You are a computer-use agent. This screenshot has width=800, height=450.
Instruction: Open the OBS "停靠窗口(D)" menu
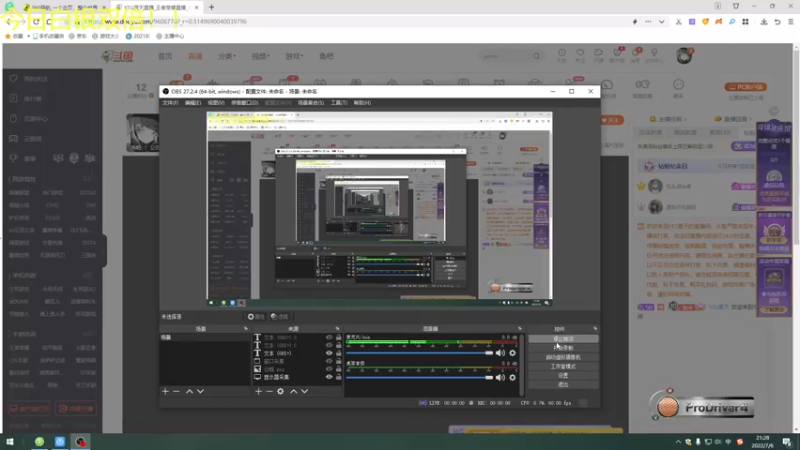[x=244, y=103]
